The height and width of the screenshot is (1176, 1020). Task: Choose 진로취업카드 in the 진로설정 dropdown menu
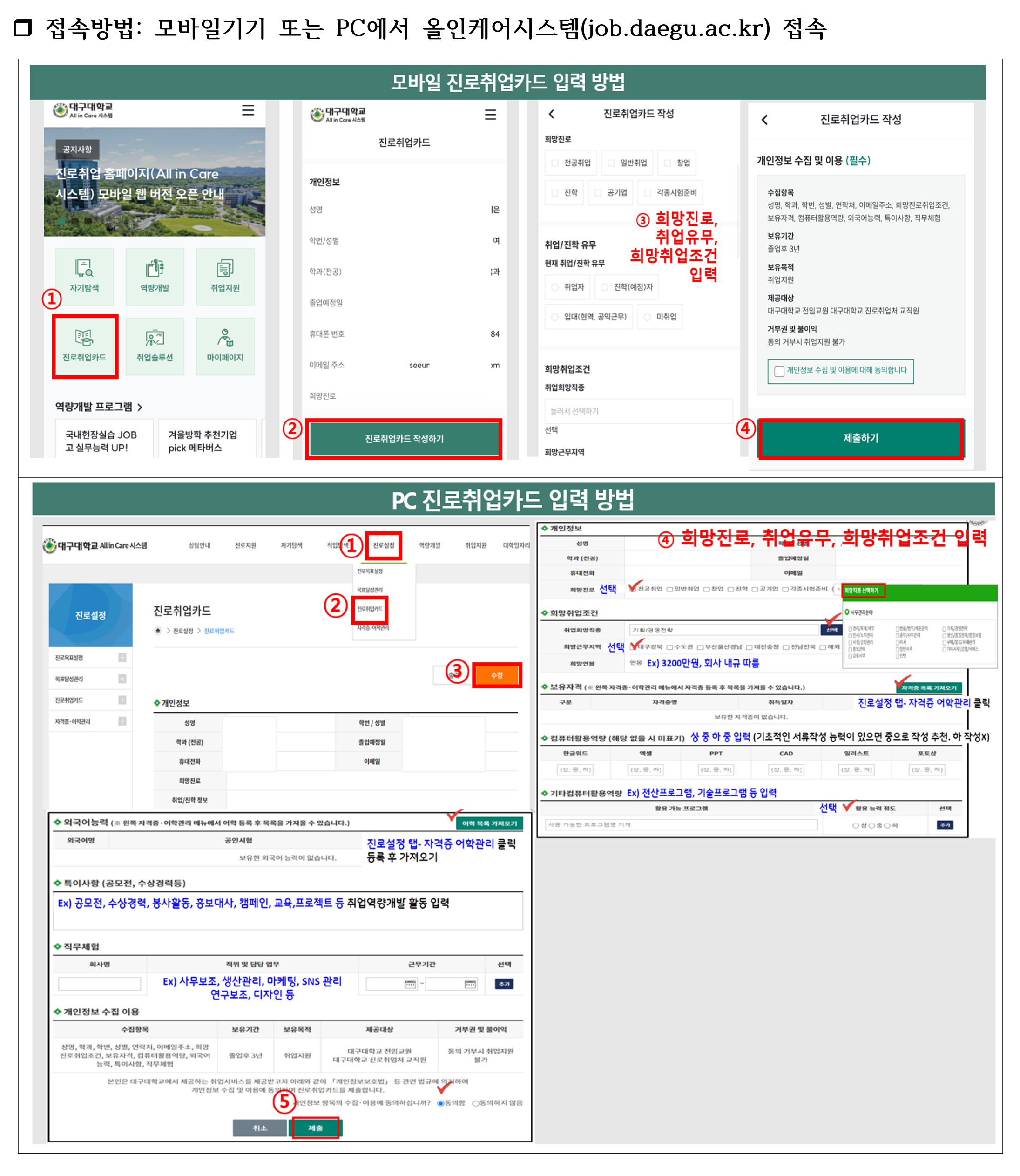pos(370,609)
